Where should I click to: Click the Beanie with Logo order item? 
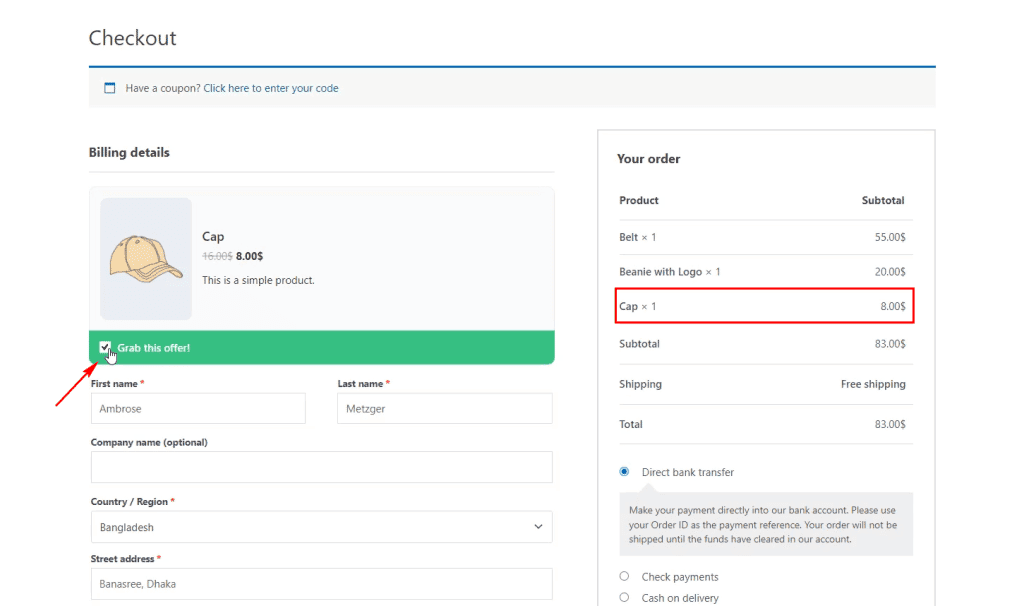[x=669, y=272]
